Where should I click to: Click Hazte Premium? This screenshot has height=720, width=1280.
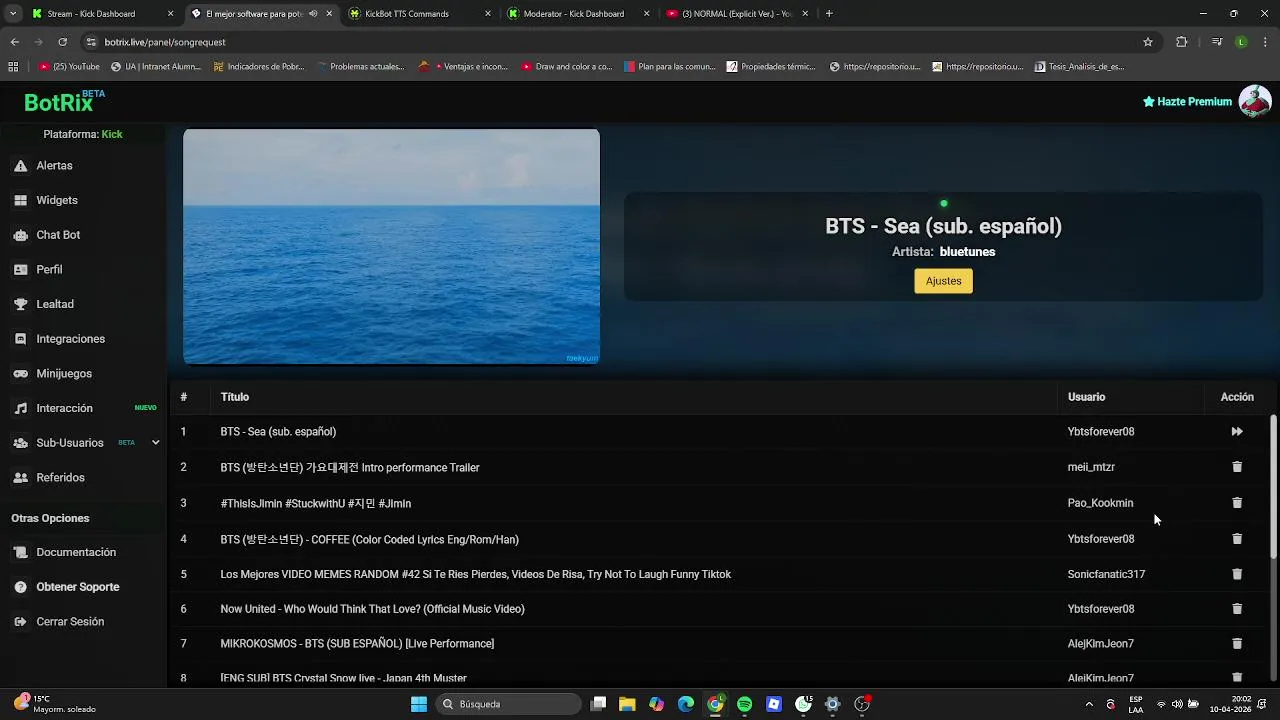[x=1187, y=102]
